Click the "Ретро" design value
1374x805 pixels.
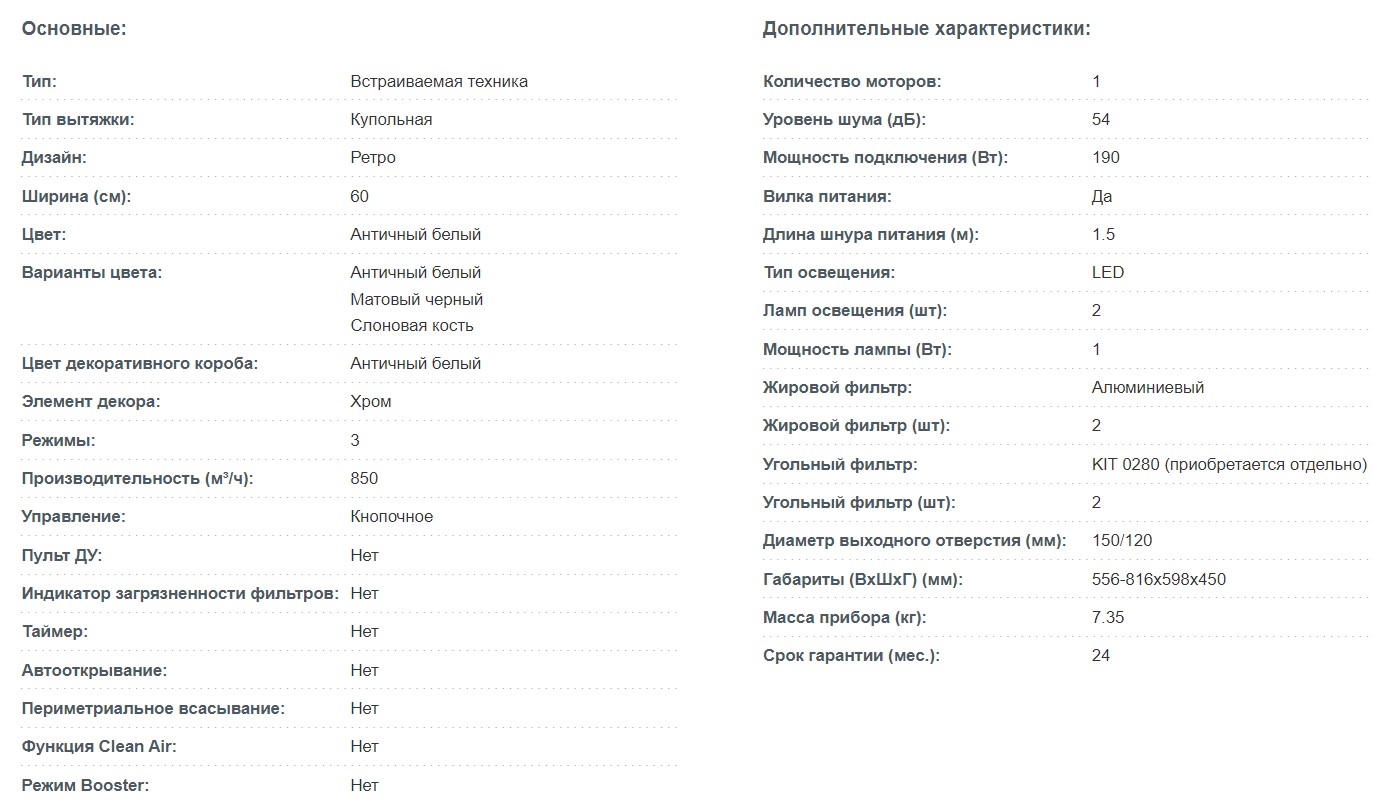tap(373, 157)
